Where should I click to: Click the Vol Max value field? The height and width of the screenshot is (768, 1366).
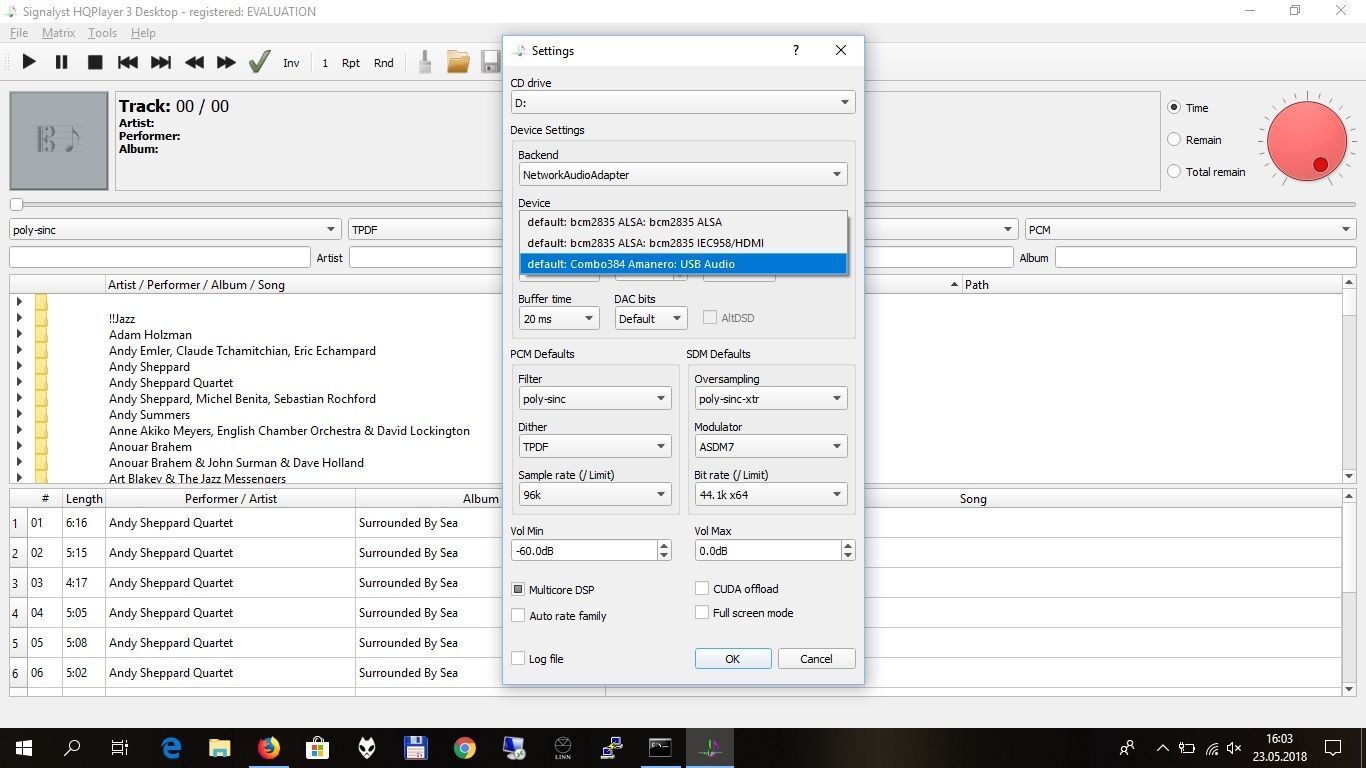tap(767, 550)
